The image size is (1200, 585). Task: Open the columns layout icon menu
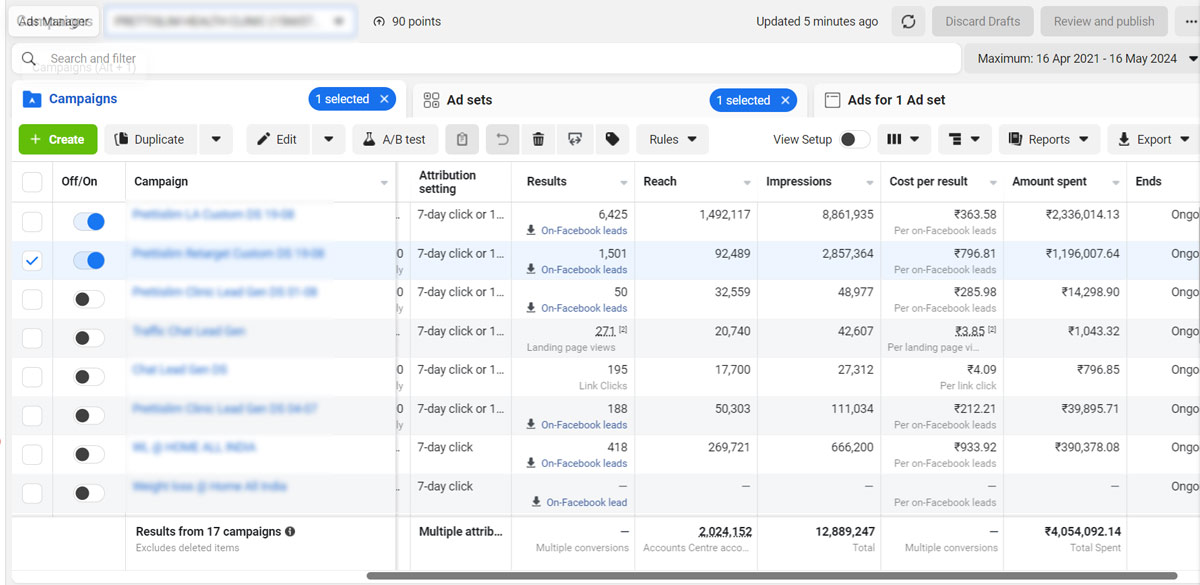point(904,140)
